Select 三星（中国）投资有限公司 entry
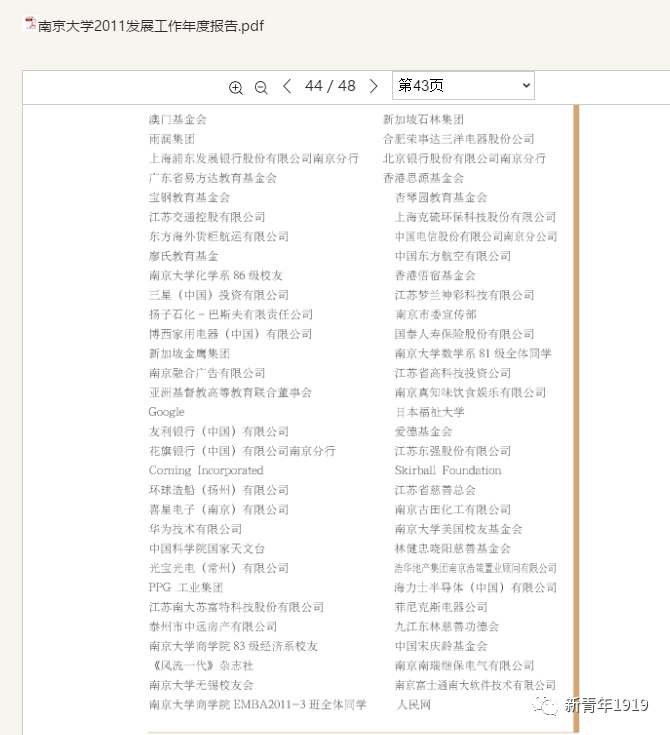The height and width of the screenshot is (735, 670). coord(218,295)
